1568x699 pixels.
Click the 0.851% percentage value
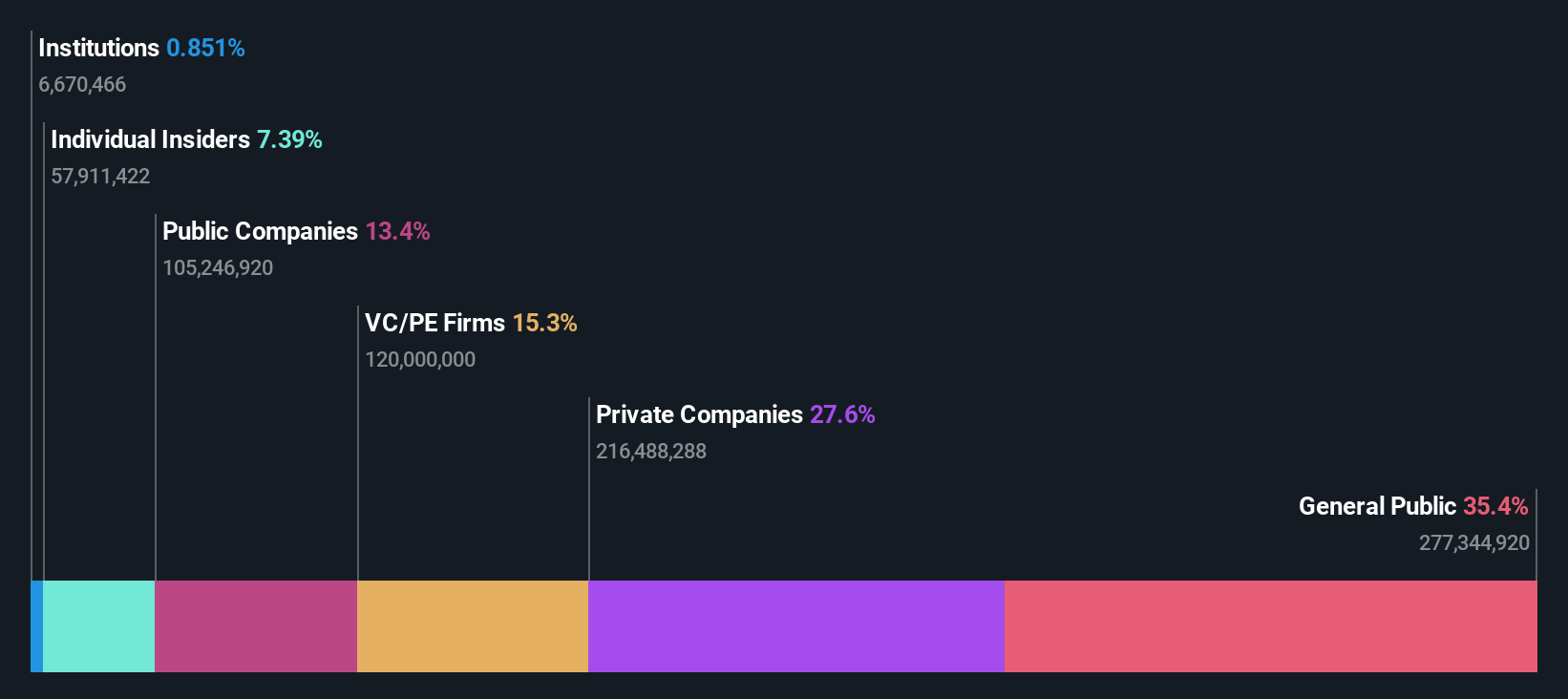[205, 48]
